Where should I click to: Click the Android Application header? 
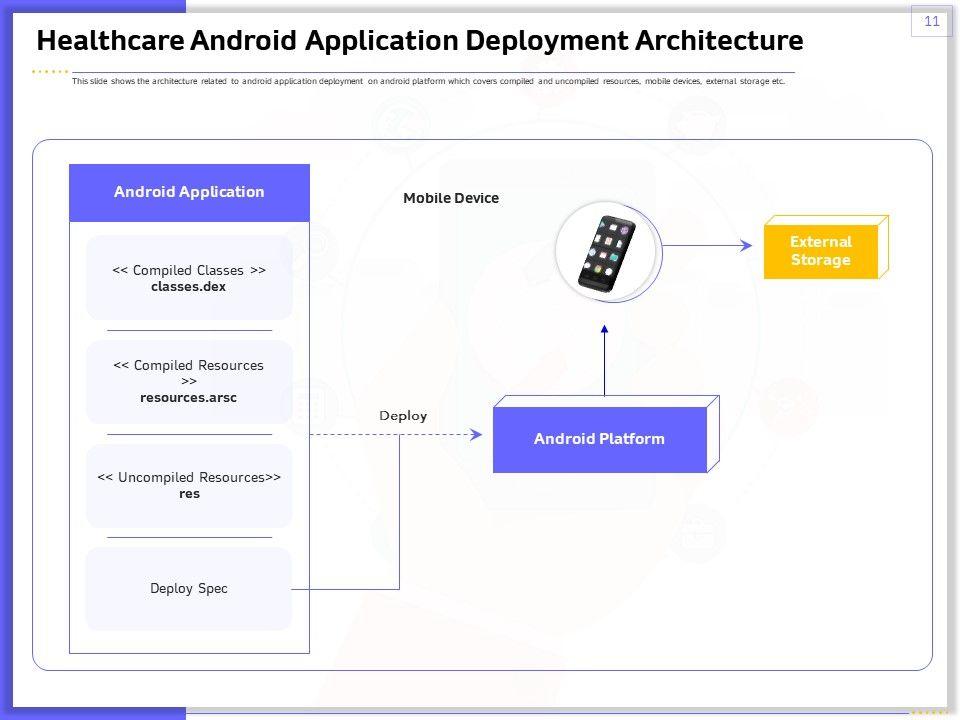189,192
